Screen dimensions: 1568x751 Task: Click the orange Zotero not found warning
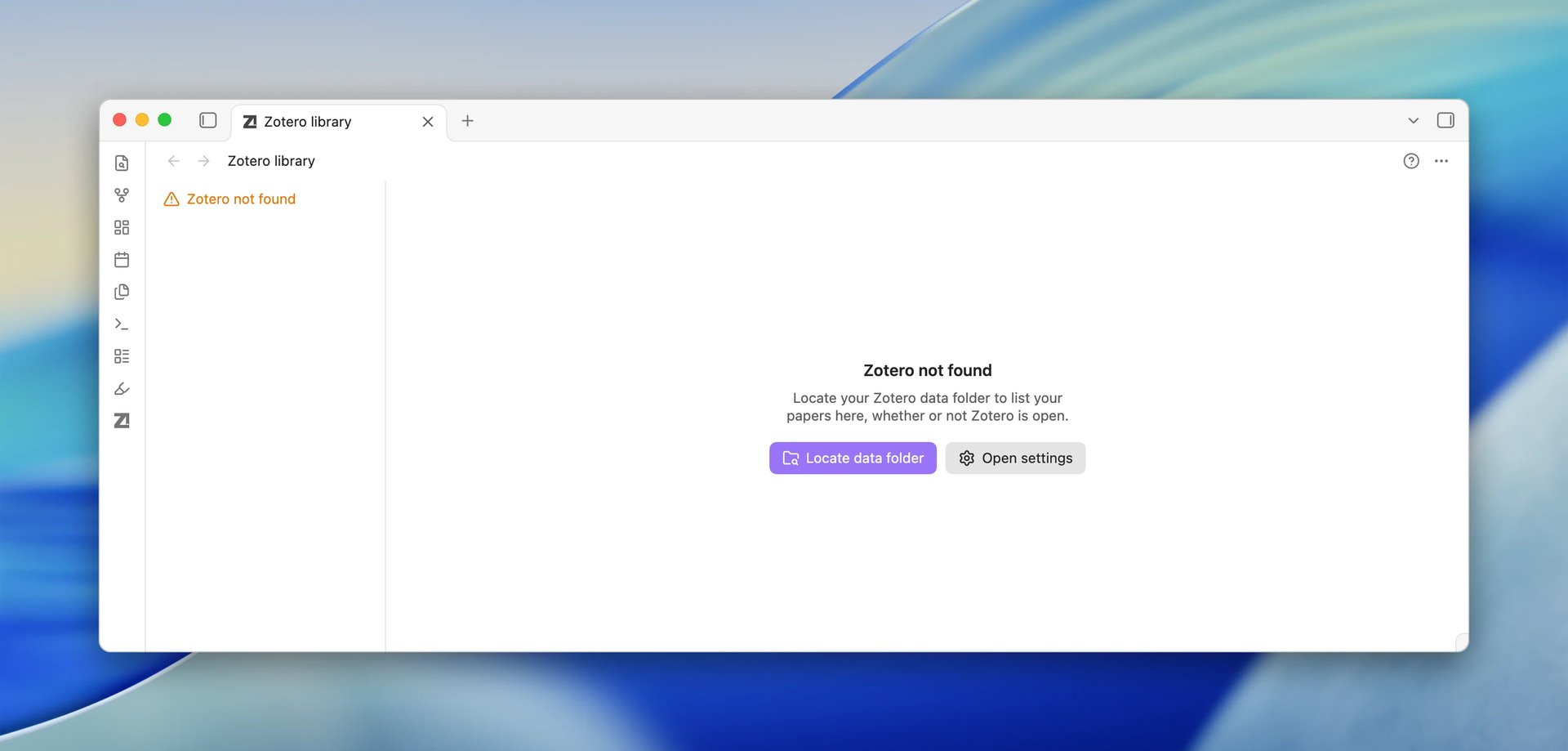(229, 199)
